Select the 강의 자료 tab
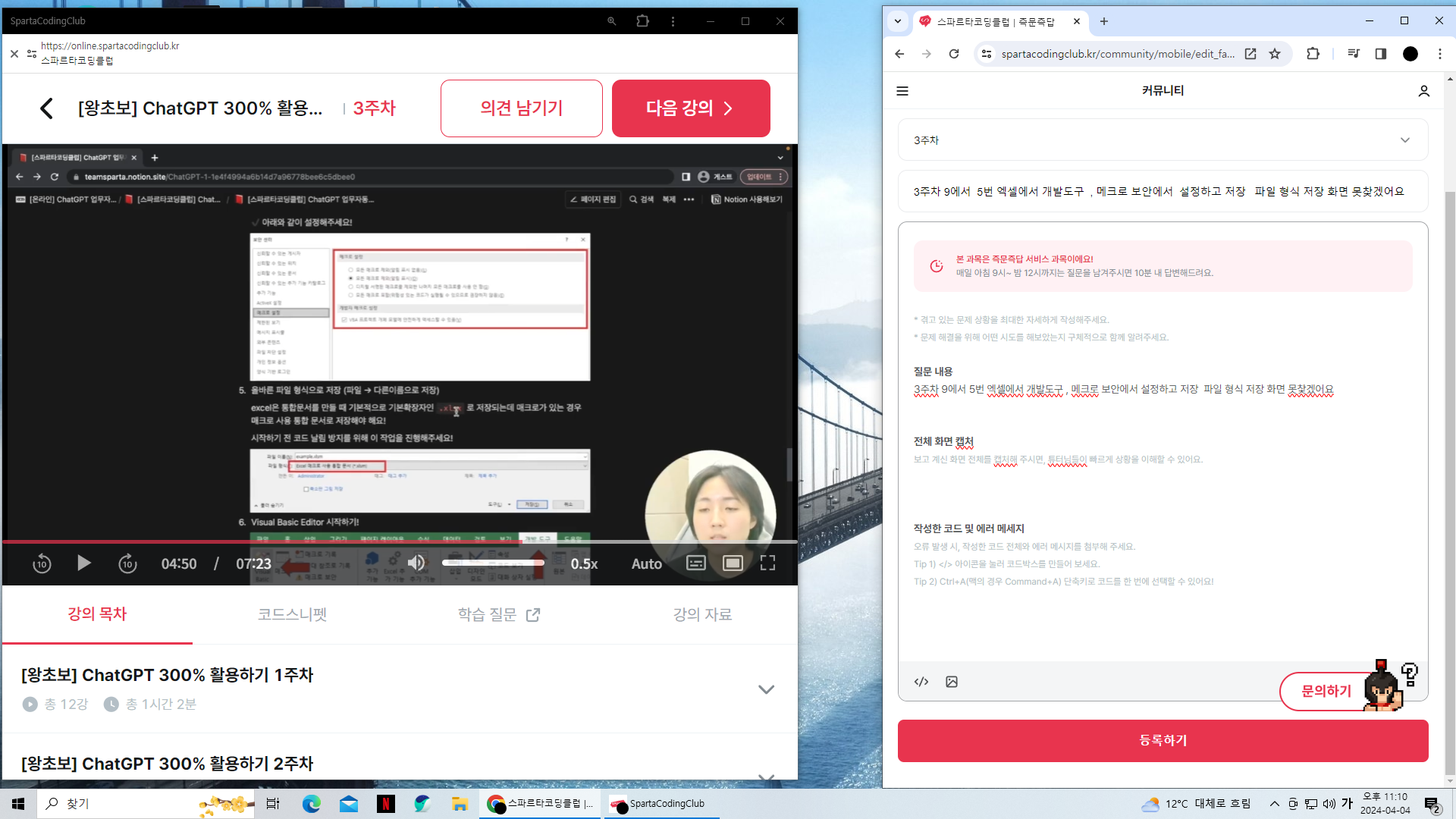The width and height of the screenshot is (1456, 819). point(702,614)
